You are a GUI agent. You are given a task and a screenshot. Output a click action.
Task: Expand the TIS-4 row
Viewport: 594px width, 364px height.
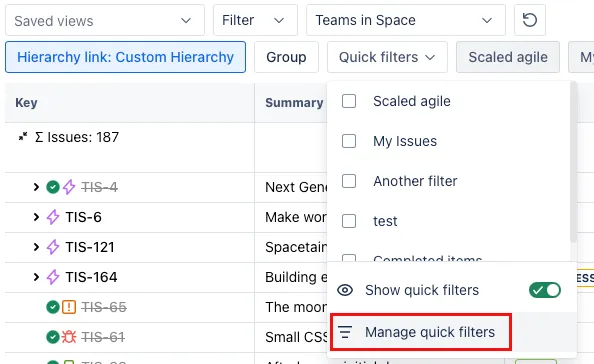pyautogui.click(x=36, y=187)
